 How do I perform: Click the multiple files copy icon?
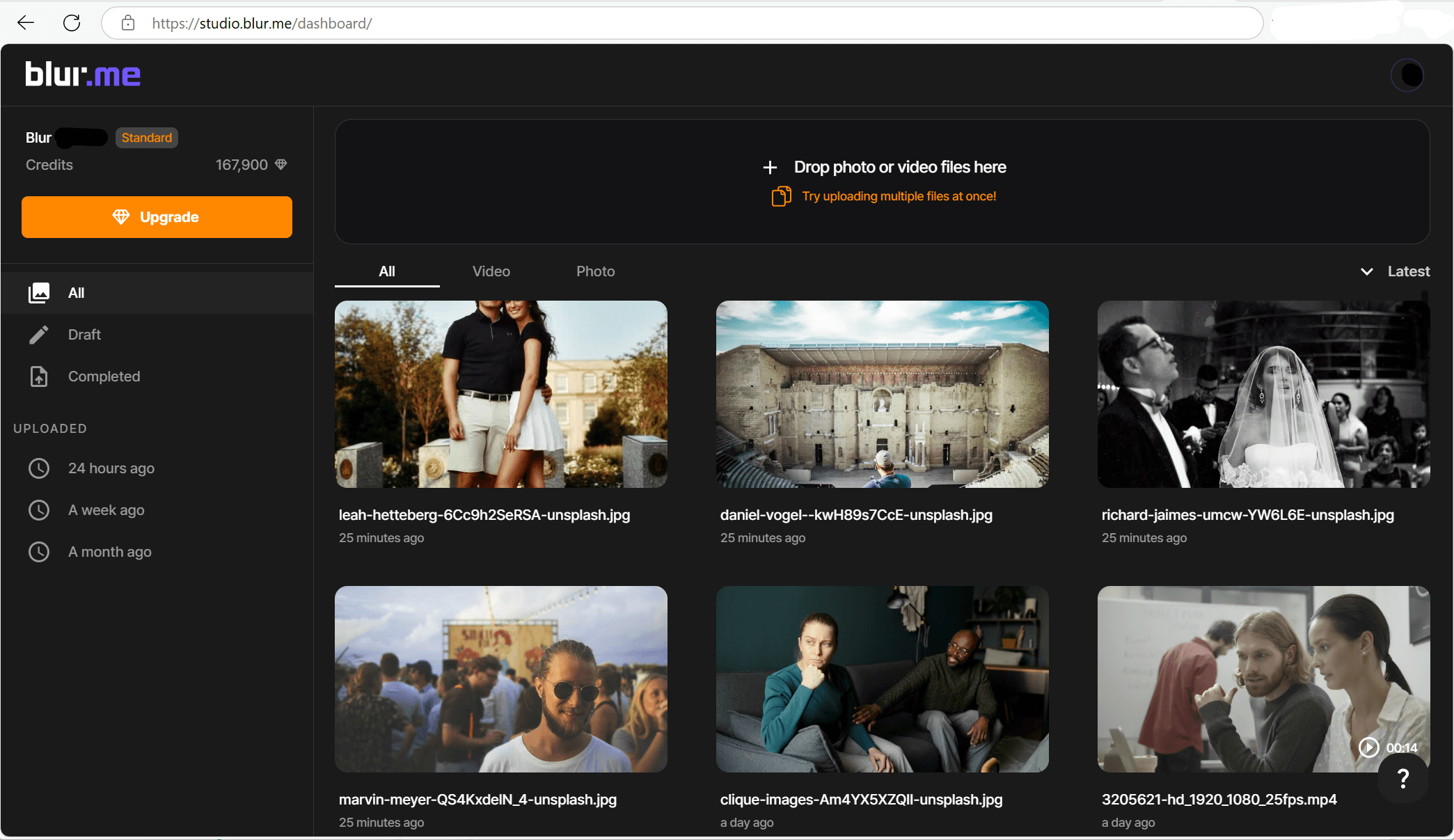pyautogui.click(x=781, y=196)
